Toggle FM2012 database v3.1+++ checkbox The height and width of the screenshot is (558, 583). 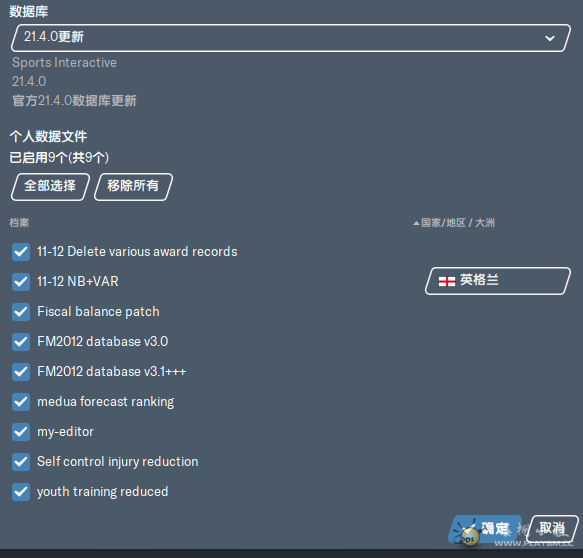(x=21, y=372)
